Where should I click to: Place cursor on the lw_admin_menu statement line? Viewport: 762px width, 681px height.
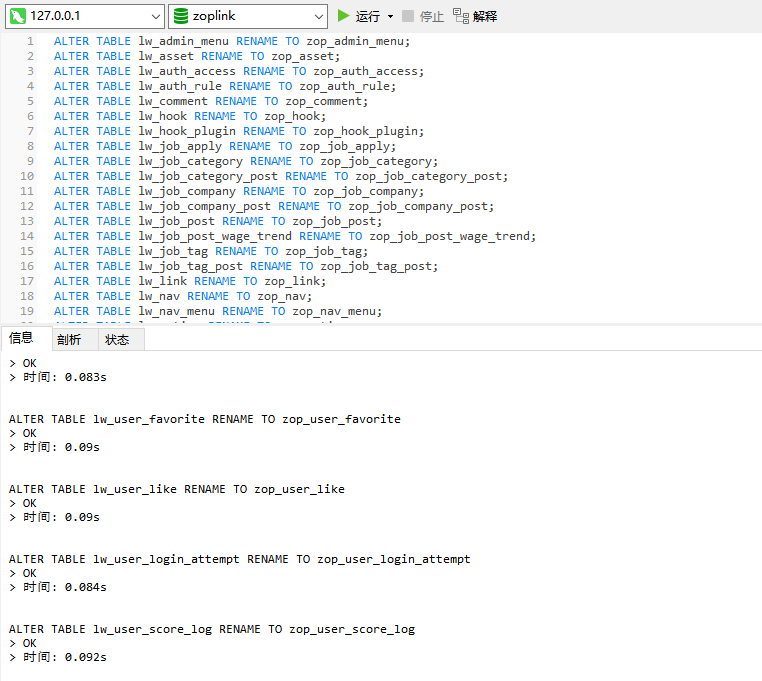point(232,41)
